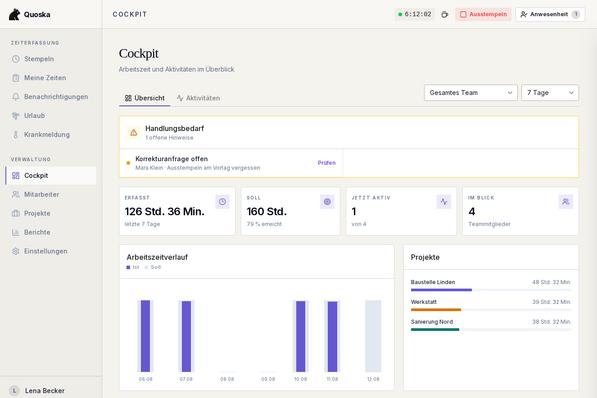Click the Baustelle Linden project name
Viewport: 597px width, 398px height.
pyautogui.click(x=433, y=282)
